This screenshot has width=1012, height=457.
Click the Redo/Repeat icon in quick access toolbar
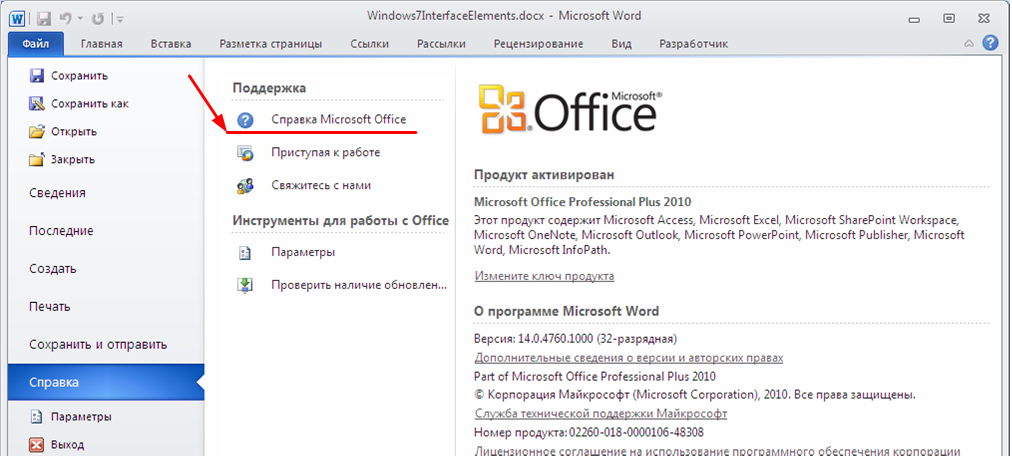click(x=98, y=19)
